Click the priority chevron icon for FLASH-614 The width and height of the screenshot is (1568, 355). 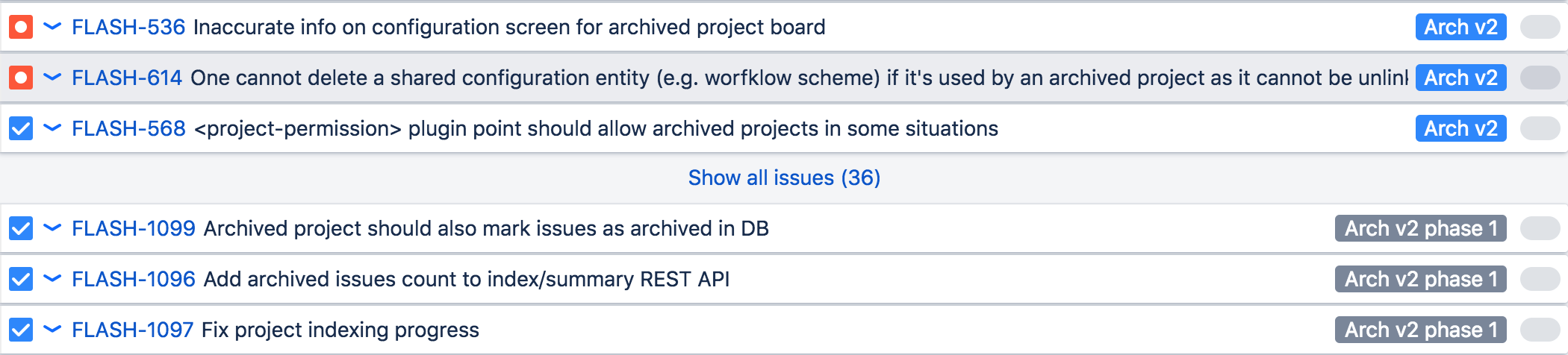click(52, 78)
